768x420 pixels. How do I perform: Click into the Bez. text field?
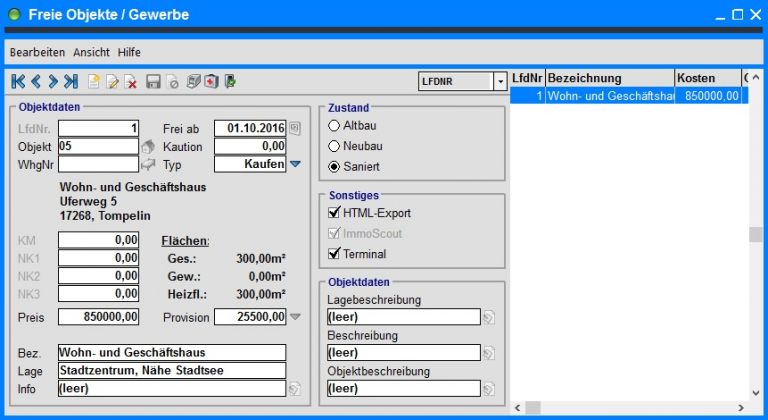pyautogui.click(x=172, y=353)
